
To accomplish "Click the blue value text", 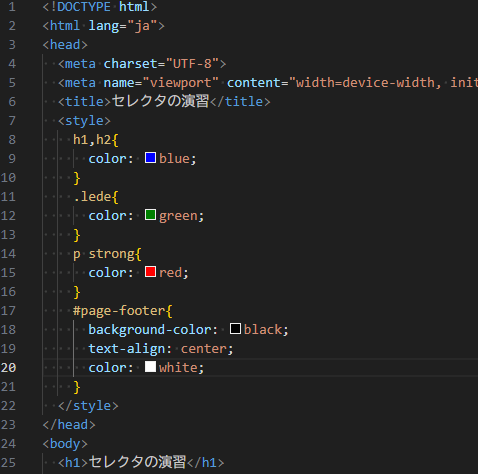I will point(174,159).
